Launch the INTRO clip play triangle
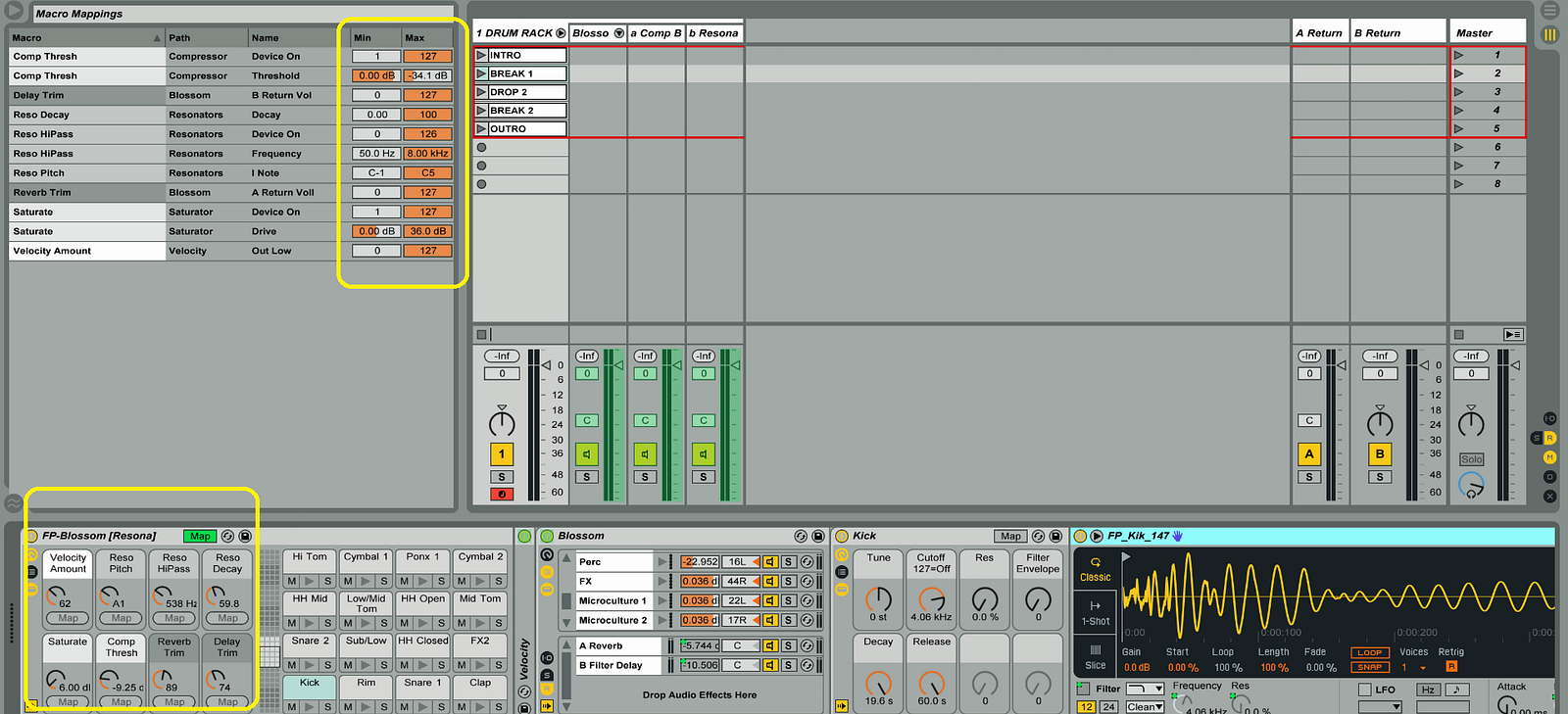 click(x=481, y=55)
